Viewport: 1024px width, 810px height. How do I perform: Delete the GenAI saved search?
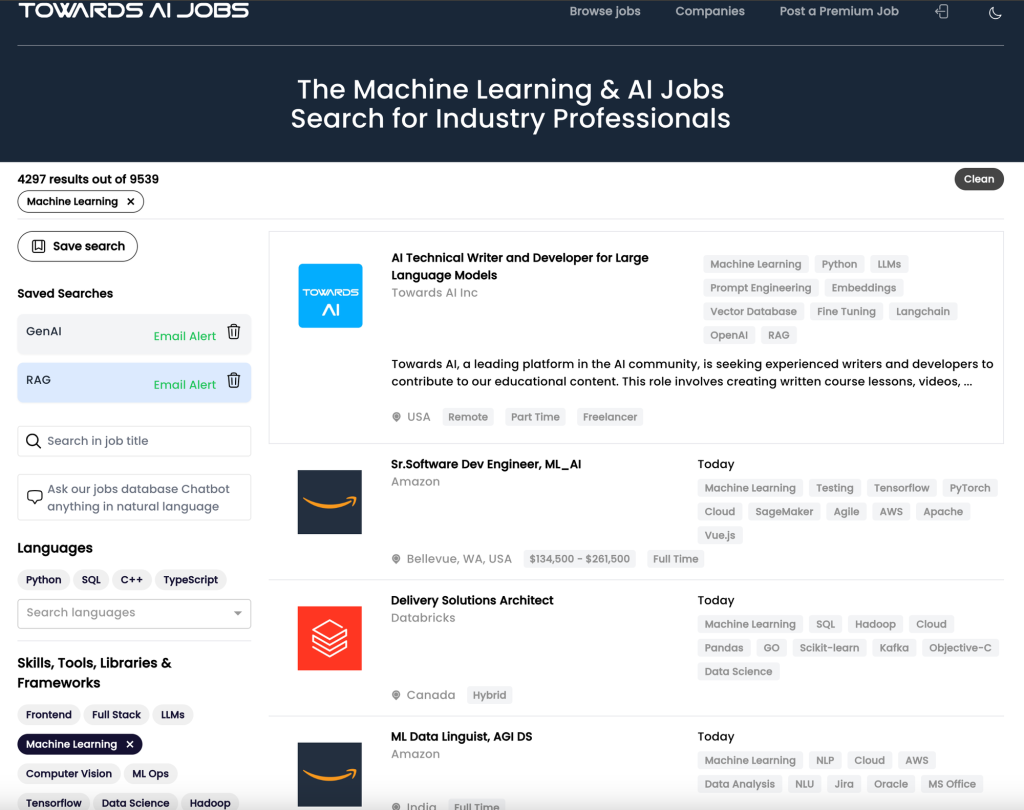point(234,332)
